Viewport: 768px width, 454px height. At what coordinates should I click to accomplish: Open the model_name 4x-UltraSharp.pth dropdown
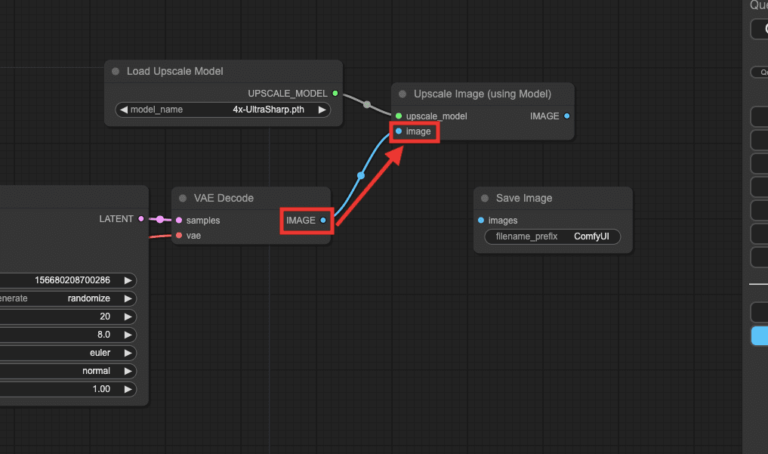tap(223, 110)
